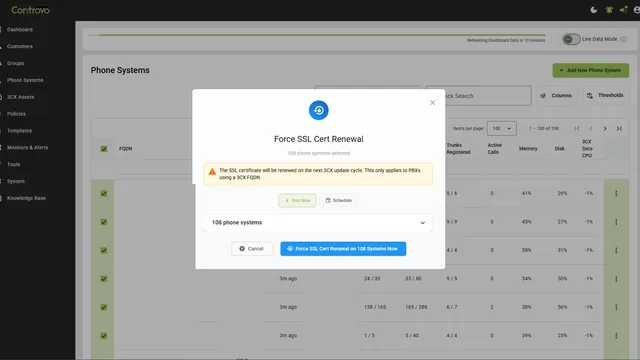
Task: Go to last page of results
Action: (x=619, y=129)
